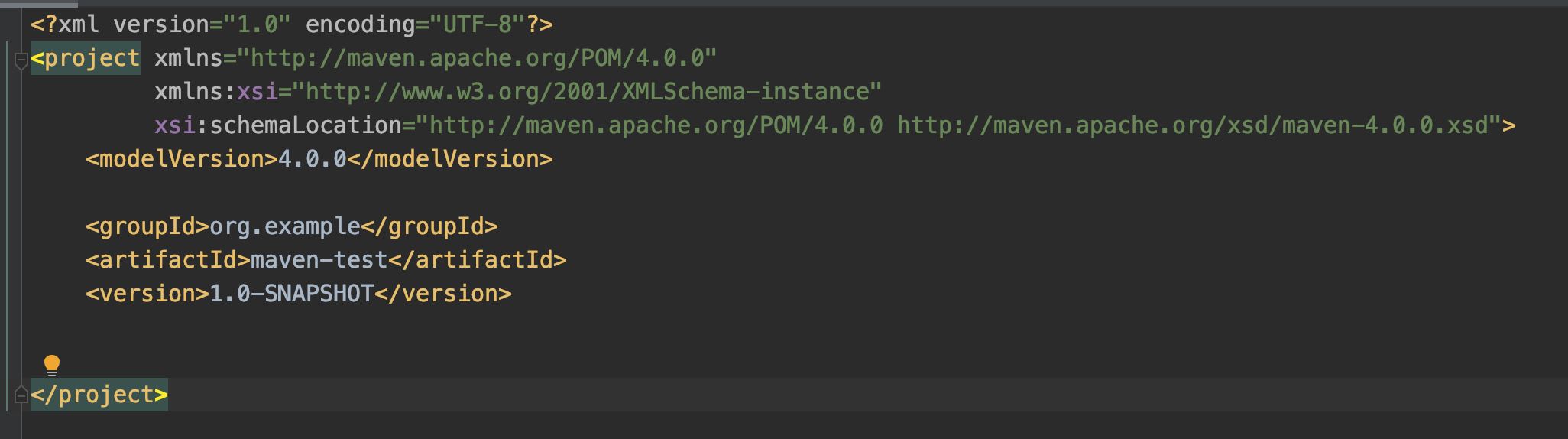Click the fold marker beside the closing project tag
1568x439 pixels.
tap(21, 395)
